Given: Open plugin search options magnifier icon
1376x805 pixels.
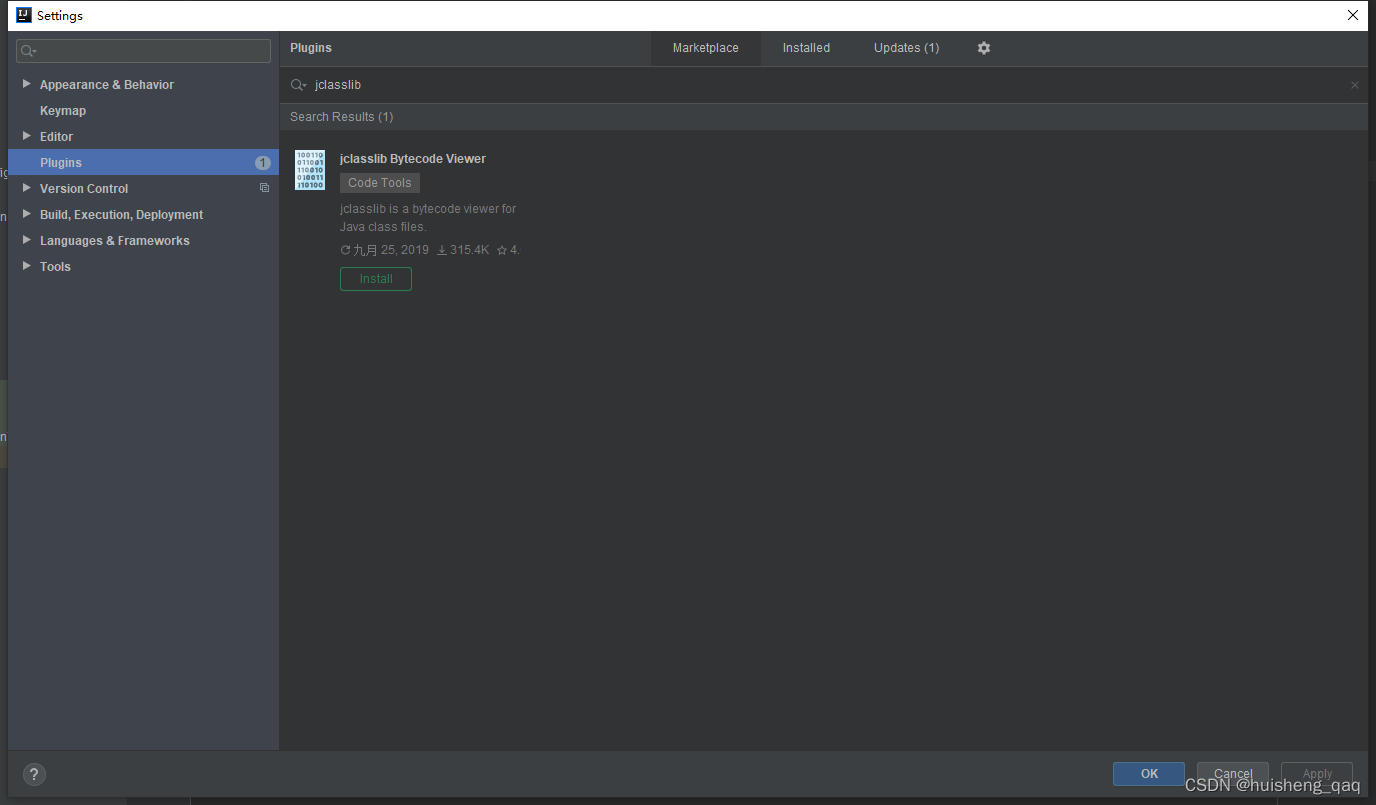Looking at the screenshot, I should (x=298, y=85).
